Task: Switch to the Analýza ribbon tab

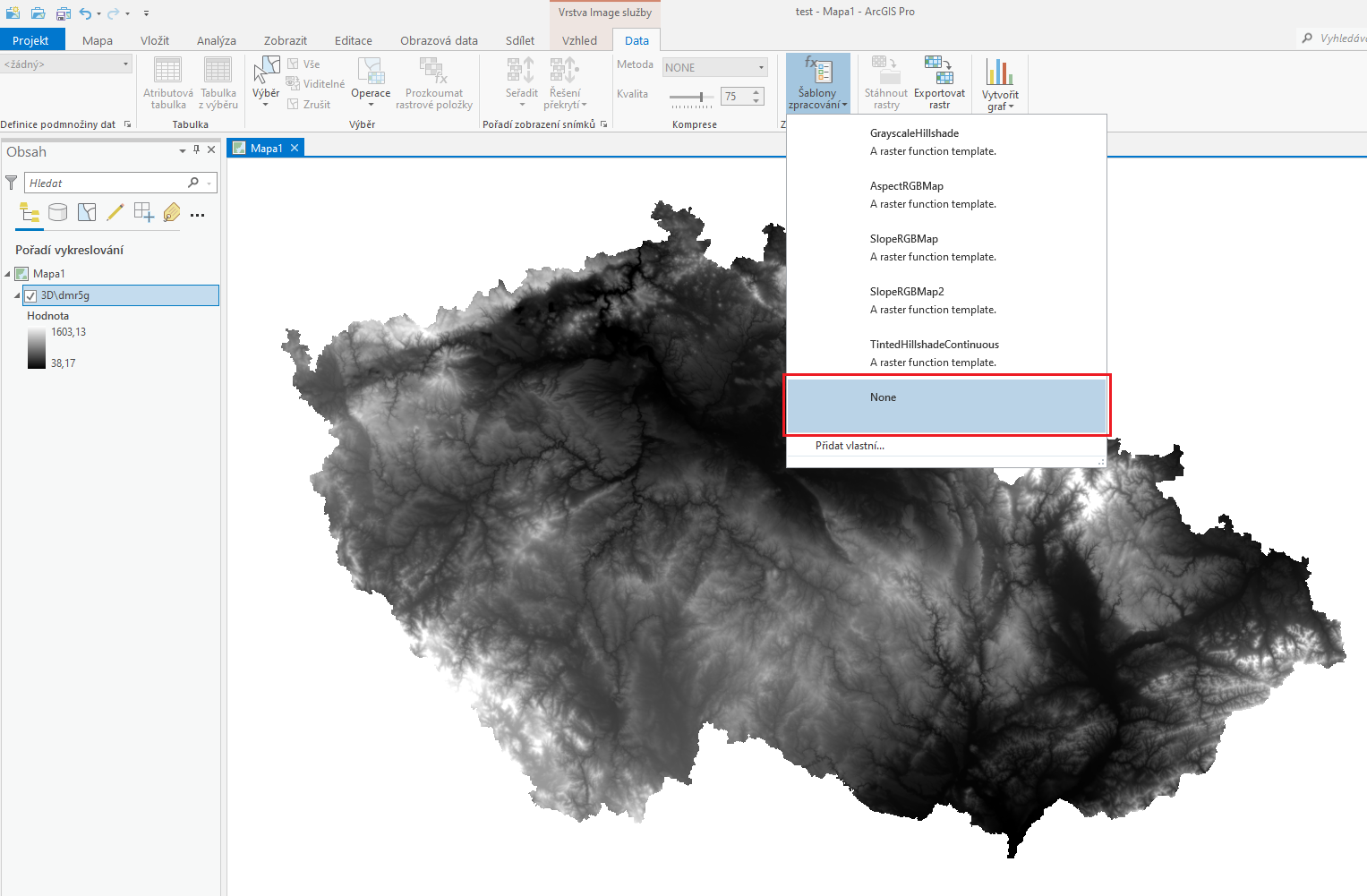Action: 217,40
